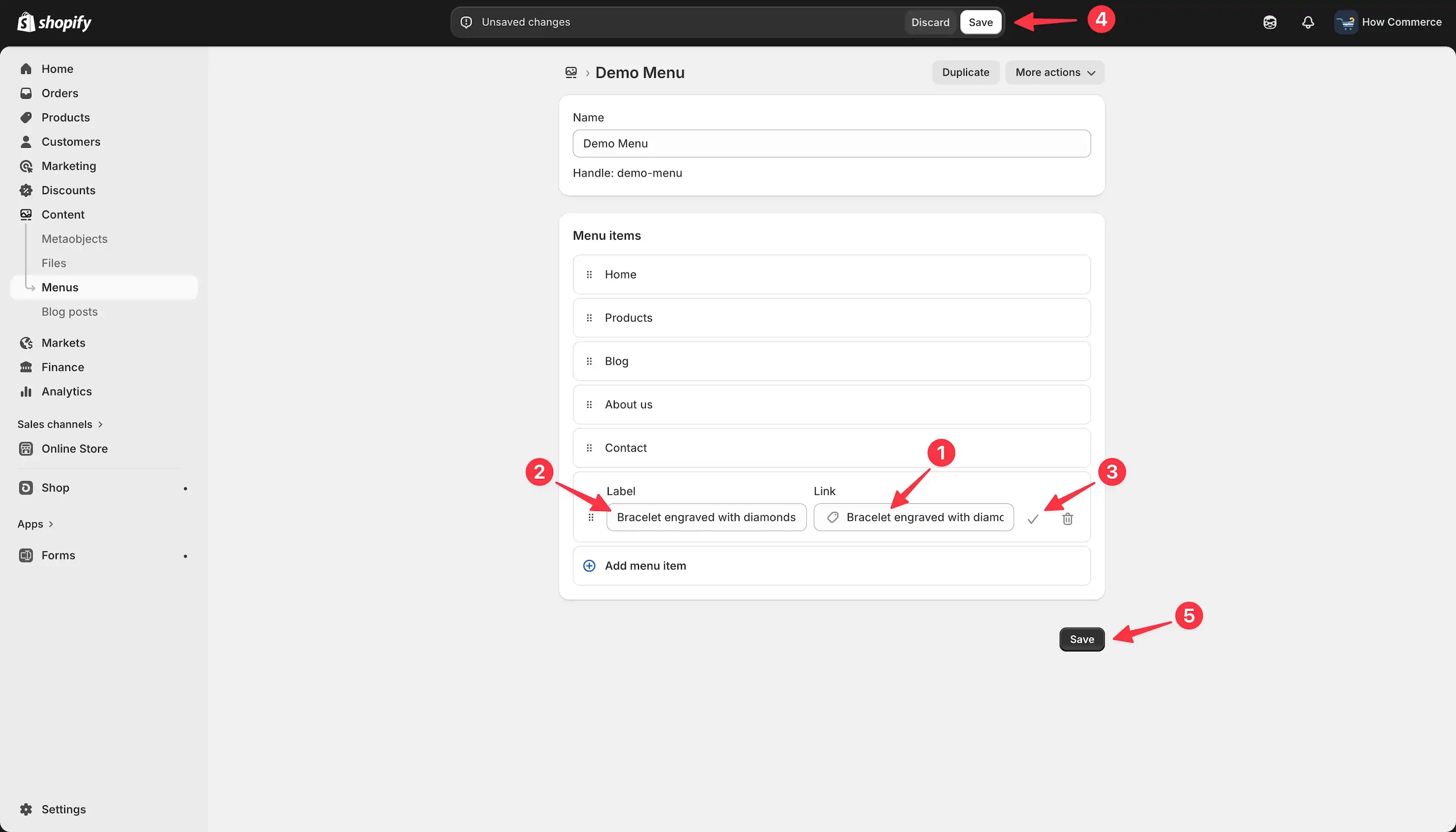Click the Unsaved changes warning icon
1456x832 pixels.
466,22
